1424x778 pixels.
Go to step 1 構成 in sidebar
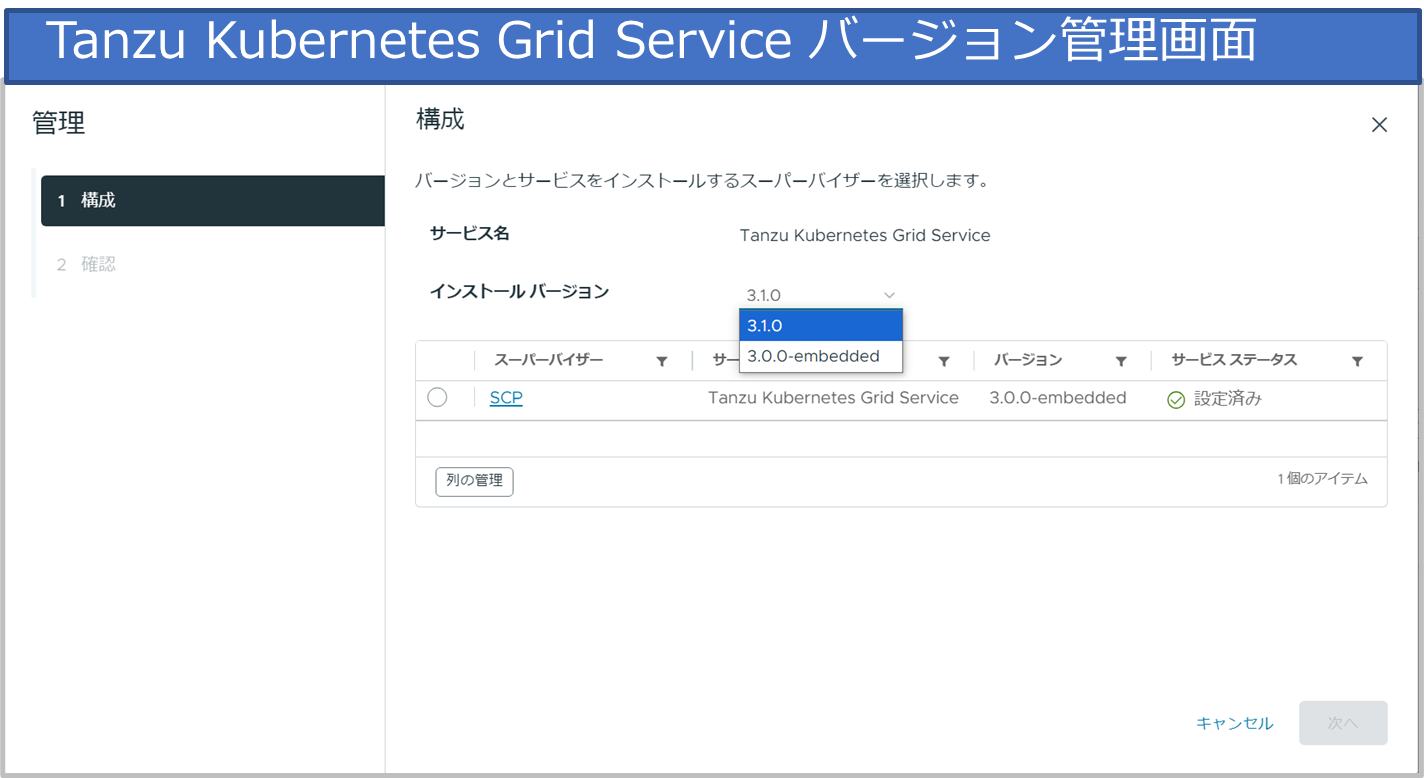click(x=212, y=201)
